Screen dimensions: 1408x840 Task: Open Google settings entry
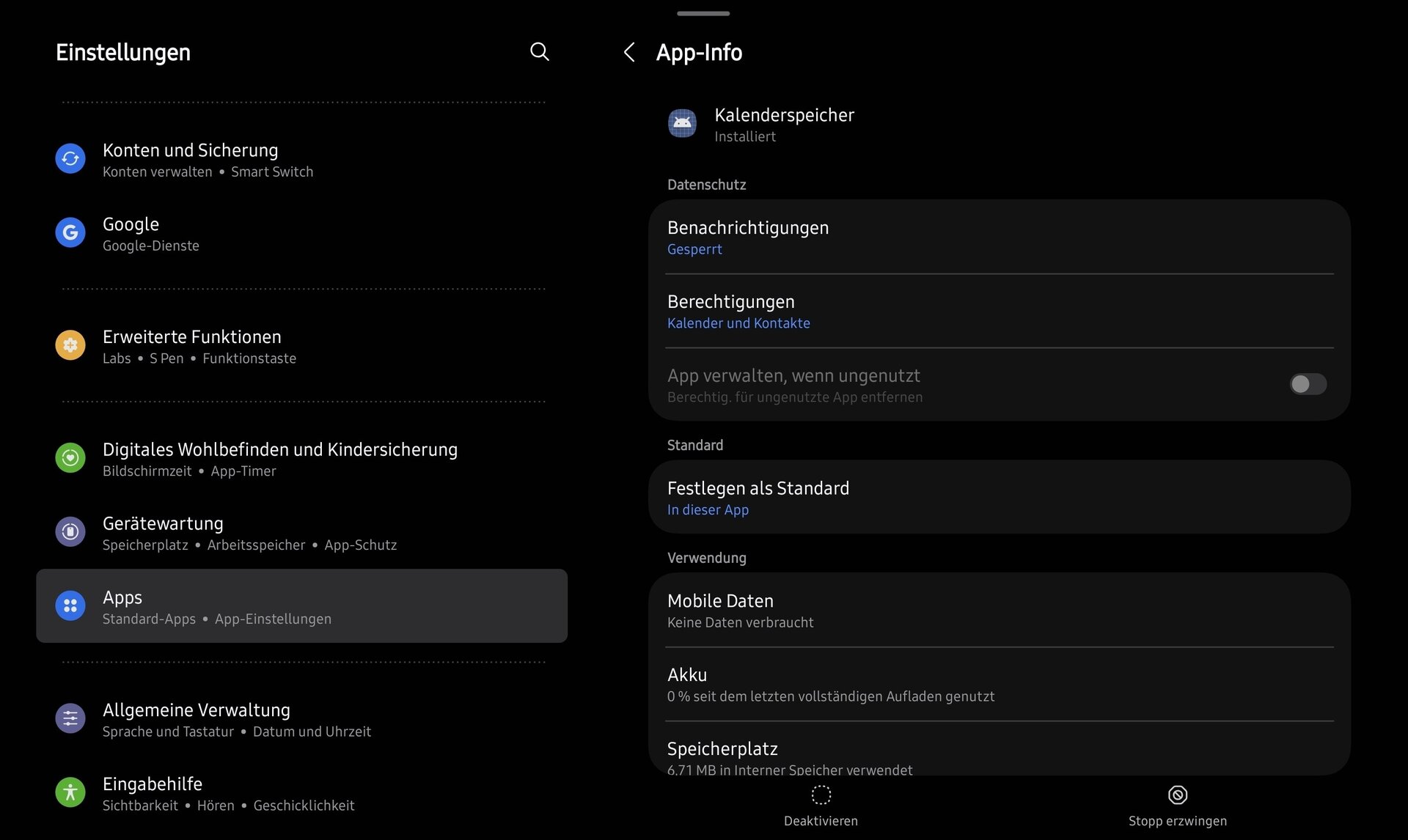coord(301,233)
